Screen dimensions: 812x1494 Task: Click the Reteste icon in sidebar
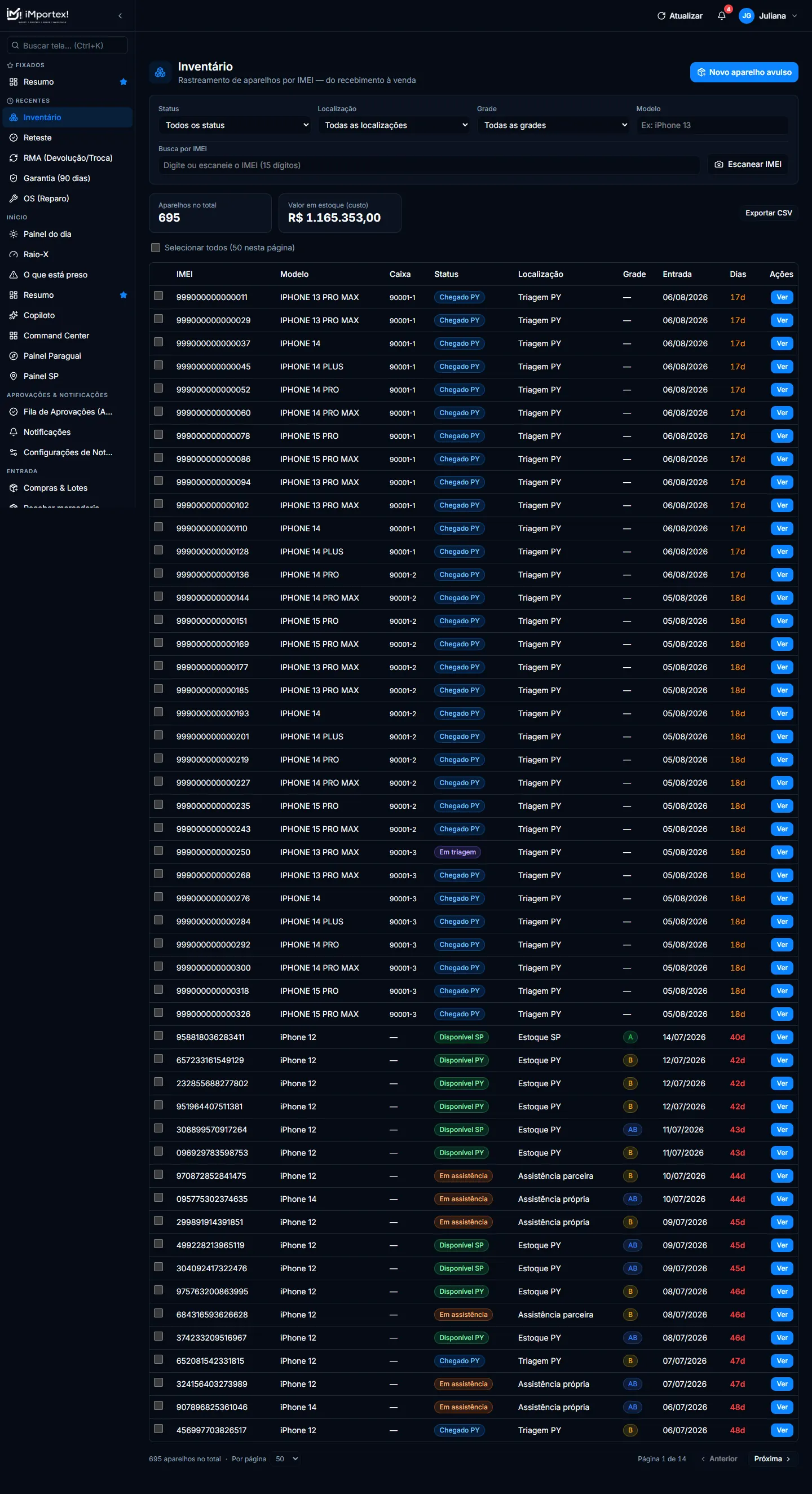point(14,138)
